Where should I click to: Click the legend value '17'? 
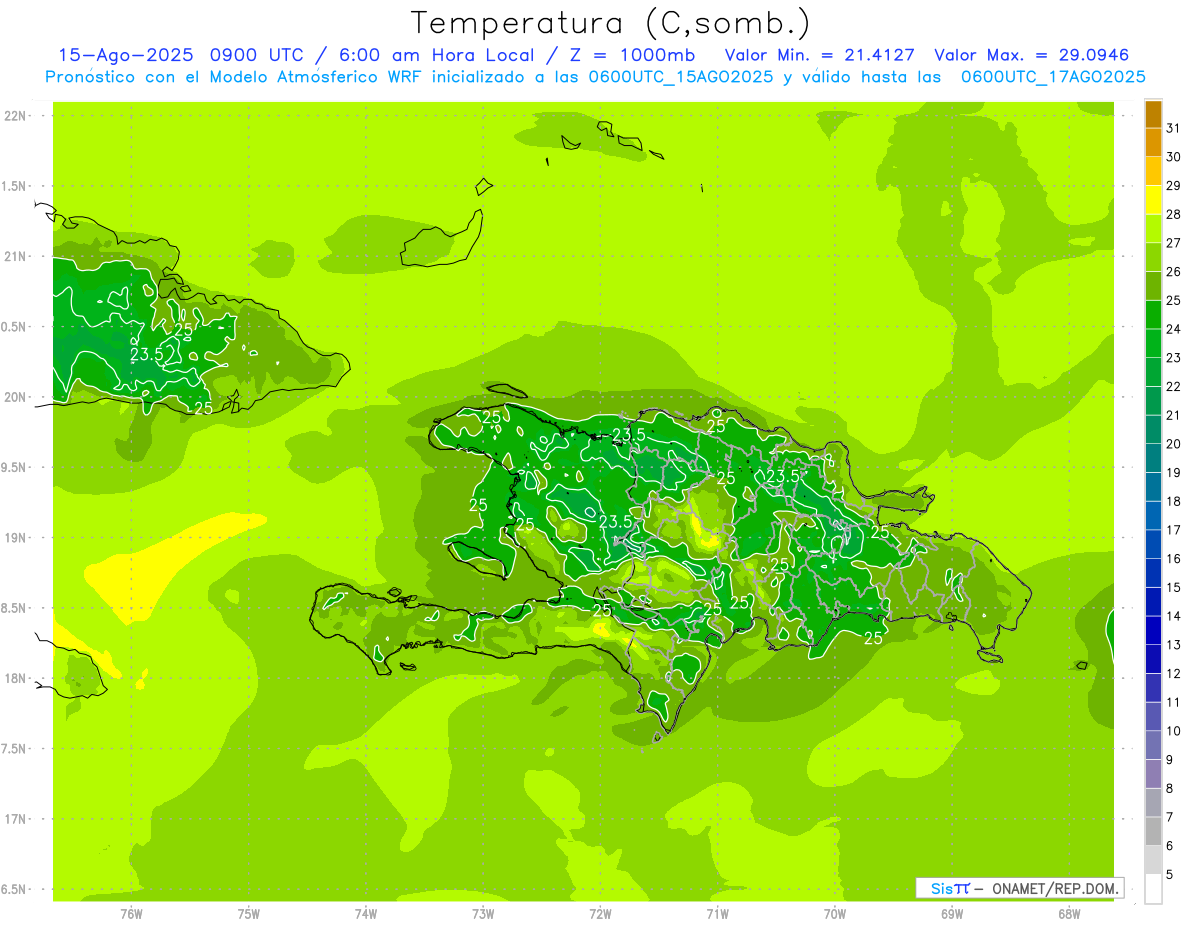click(x=1174, y=530)
